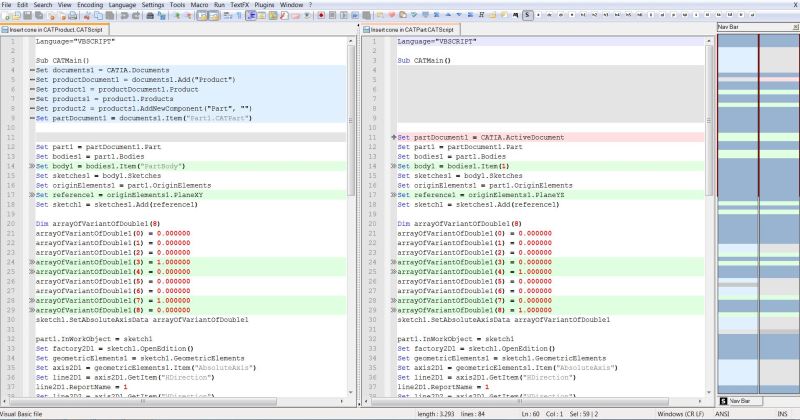Click the documents1.Add("Product") line in left pane
This screenshot has height=420, width=800.
point(190,80)
